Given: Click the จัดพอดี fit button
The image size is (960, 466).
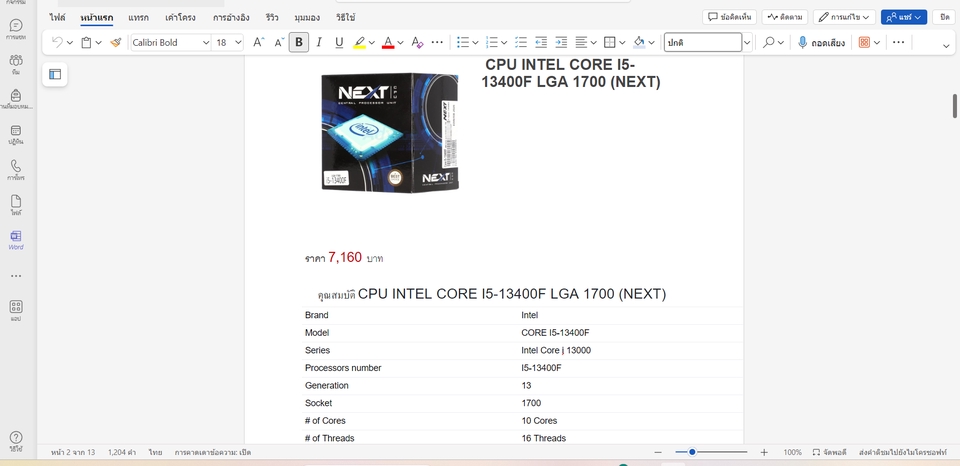Looking at the screenshot, I should tap(830, 452).
